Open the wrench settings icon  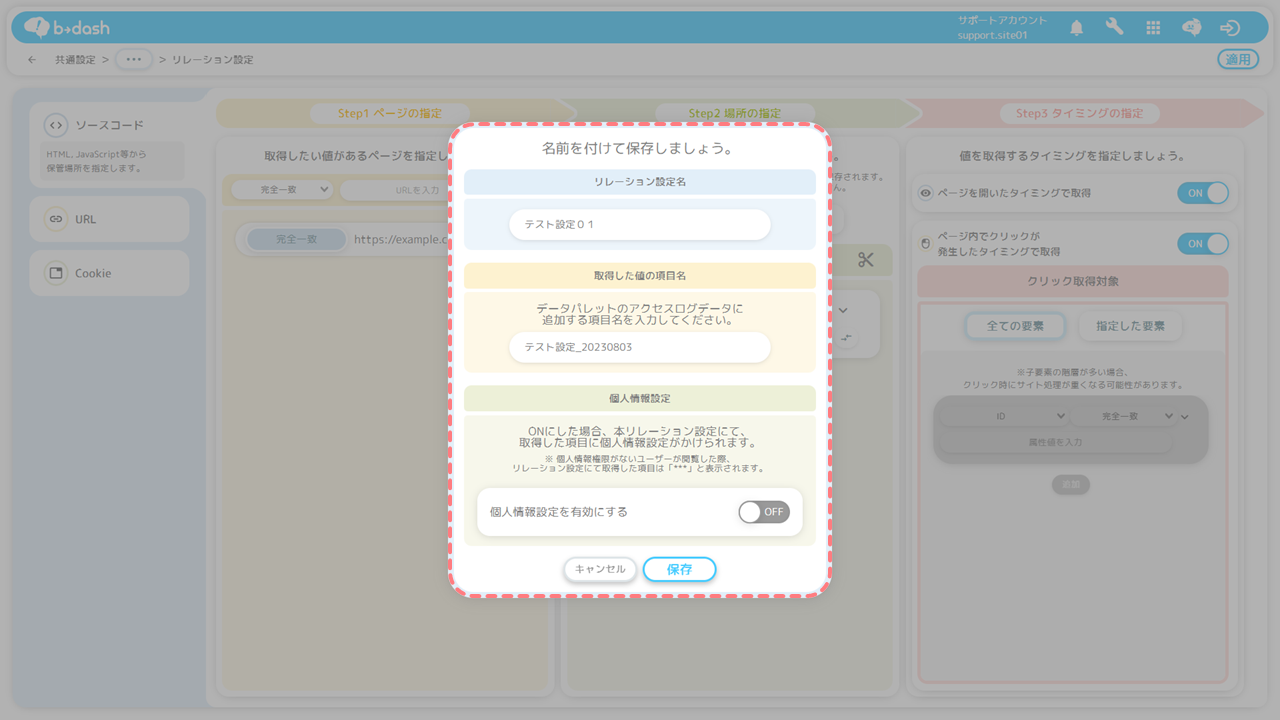click(1114, 28)
